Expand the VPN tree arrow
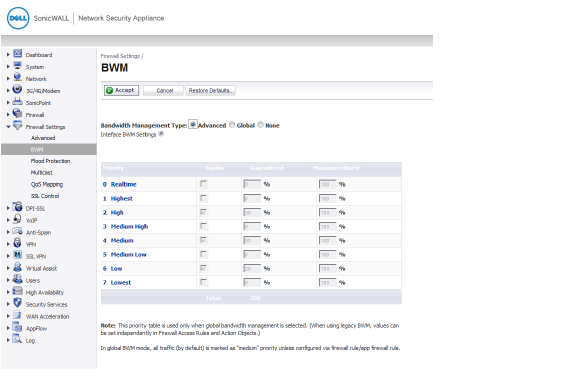The width and height of the screenshot is (576, 388). (8, 244)
